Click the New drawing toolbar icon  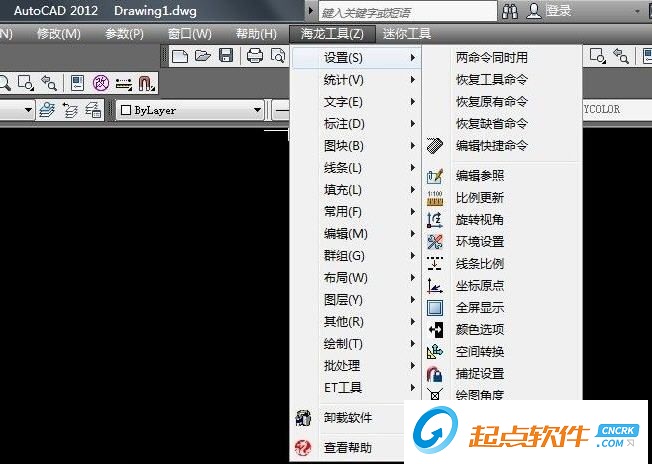point(180,56)
